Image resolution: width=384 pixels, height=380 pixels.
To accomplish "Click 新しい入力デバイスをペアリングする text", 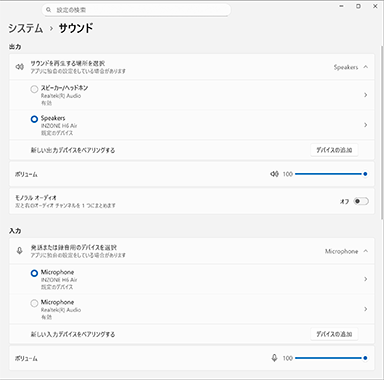I will pos(73,334).
